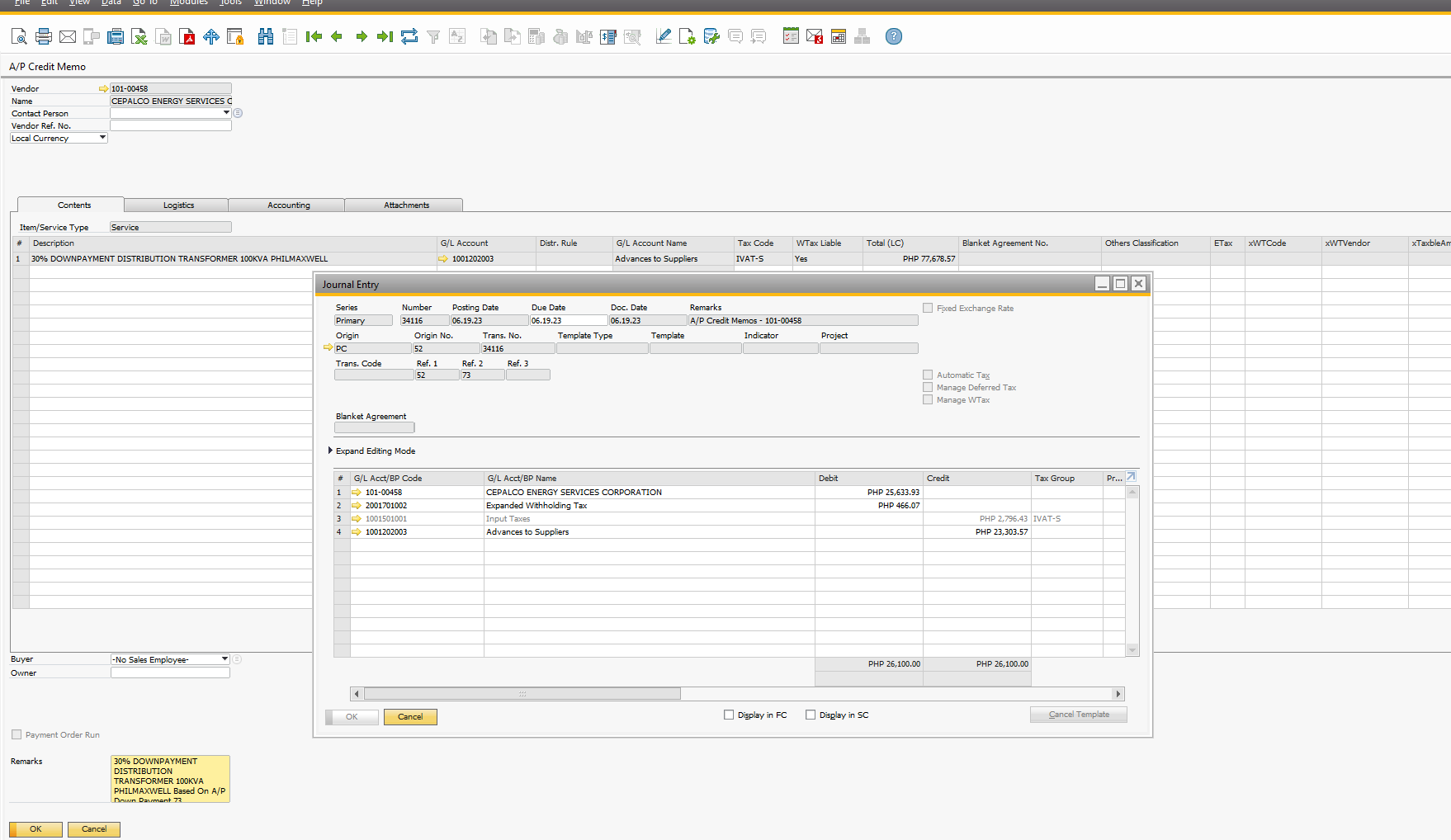
Task: Click Cancel in the Journal Entry window
Action: click(410, 716)
